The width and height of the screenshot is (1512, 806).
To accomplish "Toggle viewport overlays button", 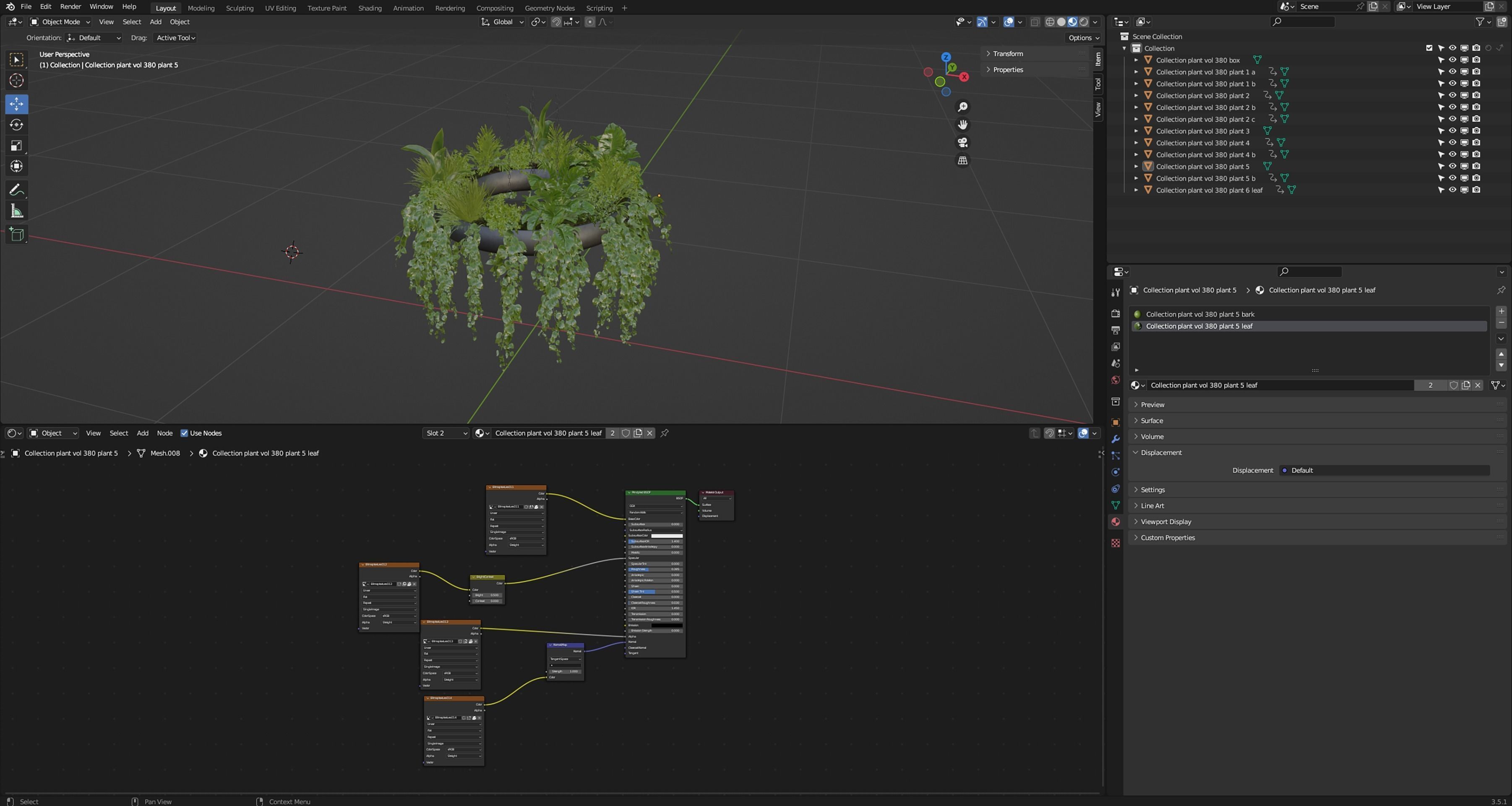I will tap(1009, 22).
